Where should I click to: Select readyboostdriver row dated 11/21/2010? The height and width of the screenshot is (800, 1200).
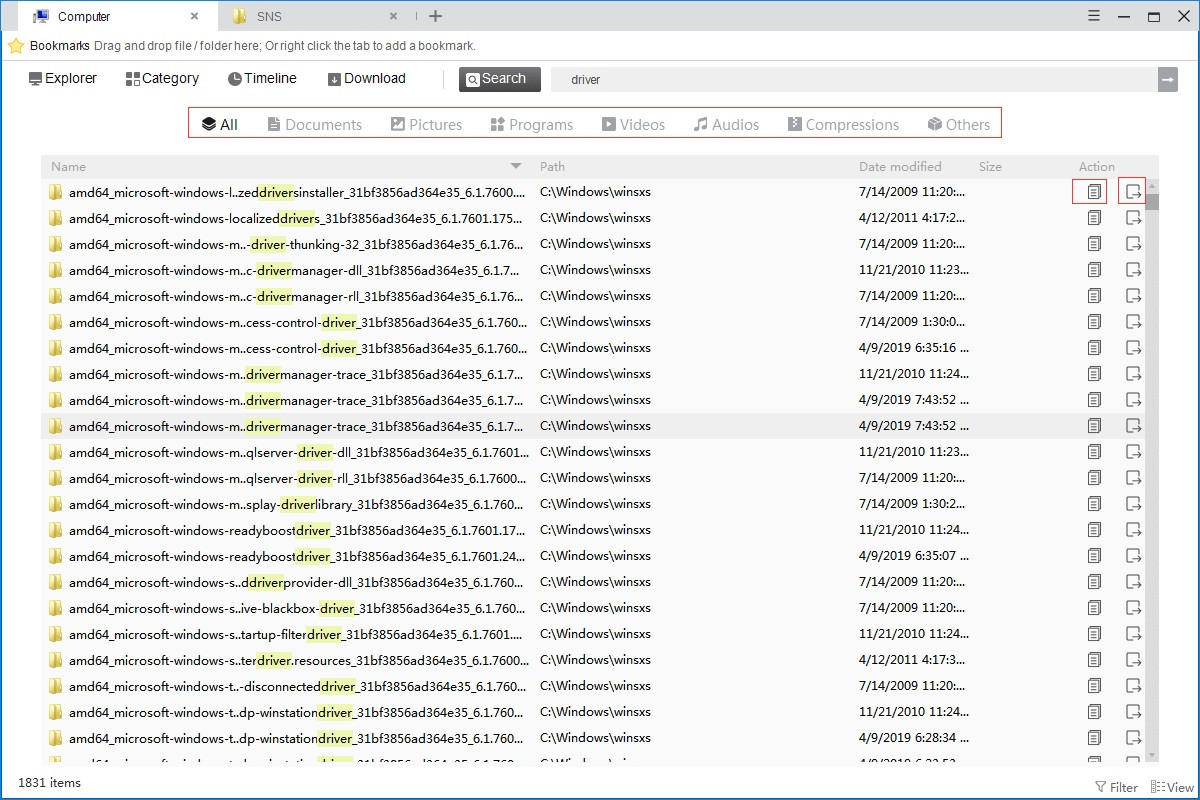click(x=593, y=529)
